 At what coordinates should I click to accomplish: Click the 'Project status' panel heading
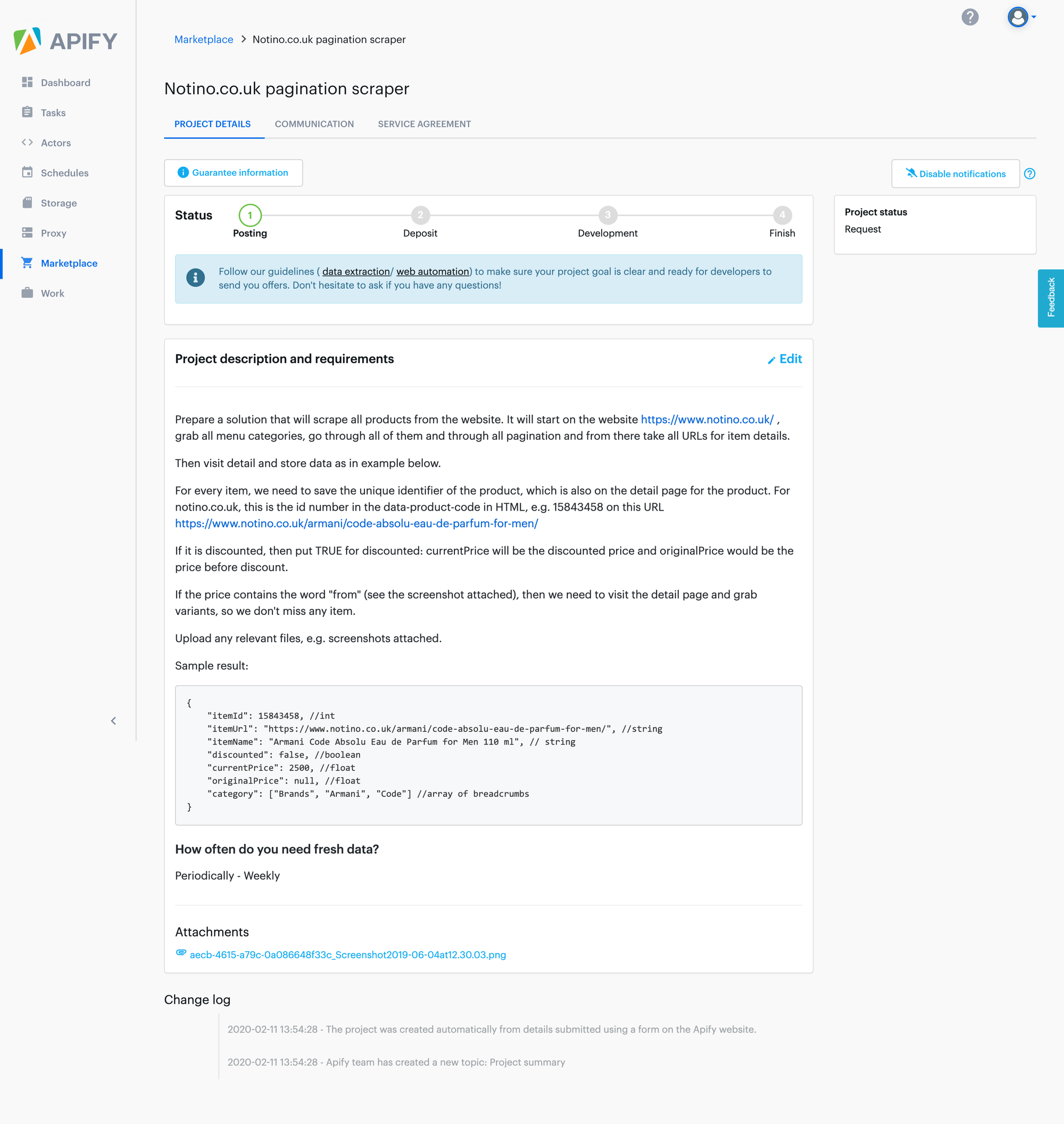(x=876, y=212)
